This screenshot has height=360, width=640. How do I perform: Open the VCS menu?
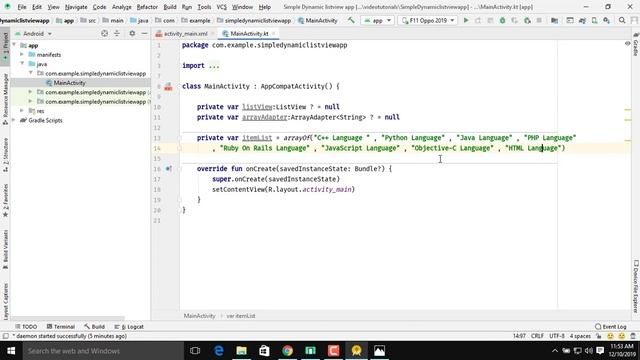click(221, 7)
